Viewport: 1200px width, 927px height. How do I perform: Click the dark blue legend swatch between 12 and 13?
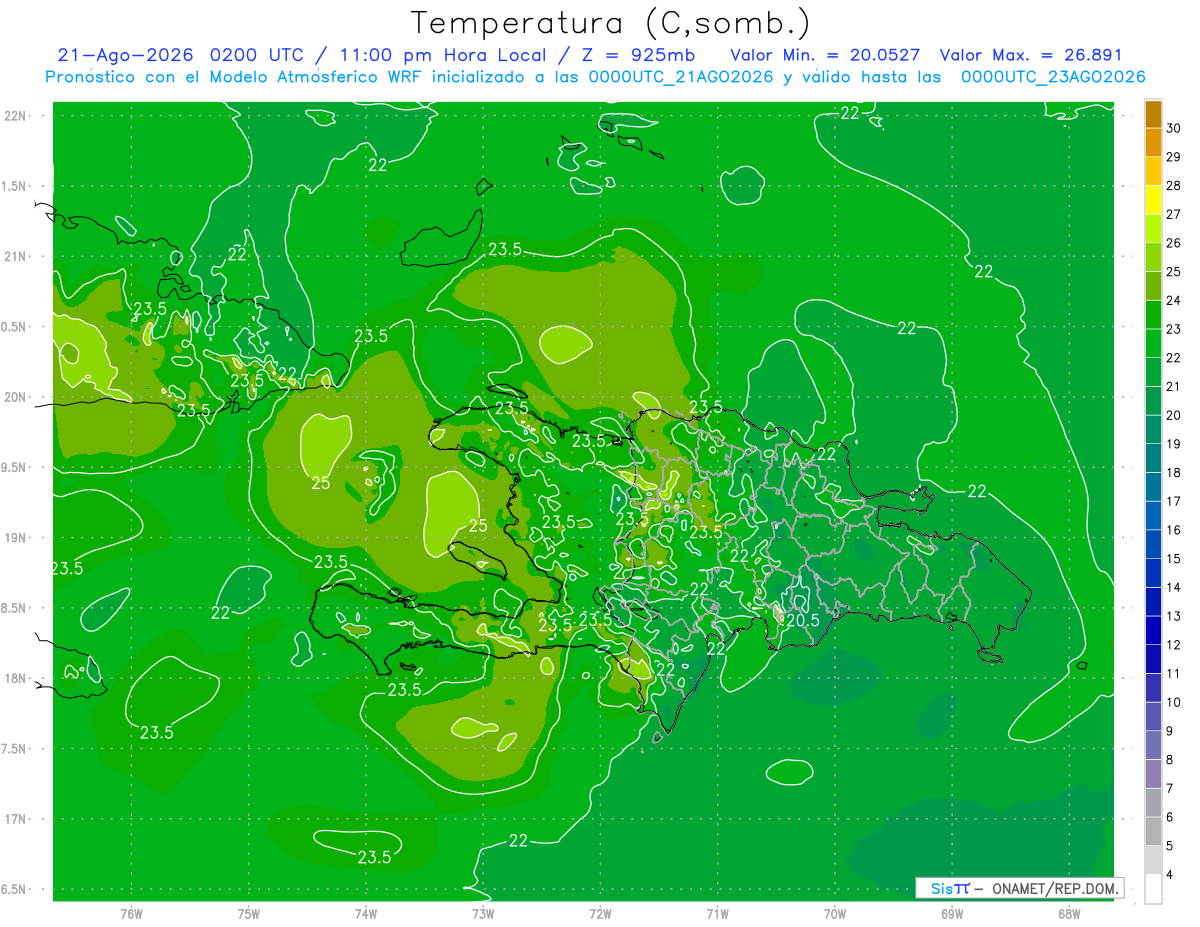(x=1153, y=630)
